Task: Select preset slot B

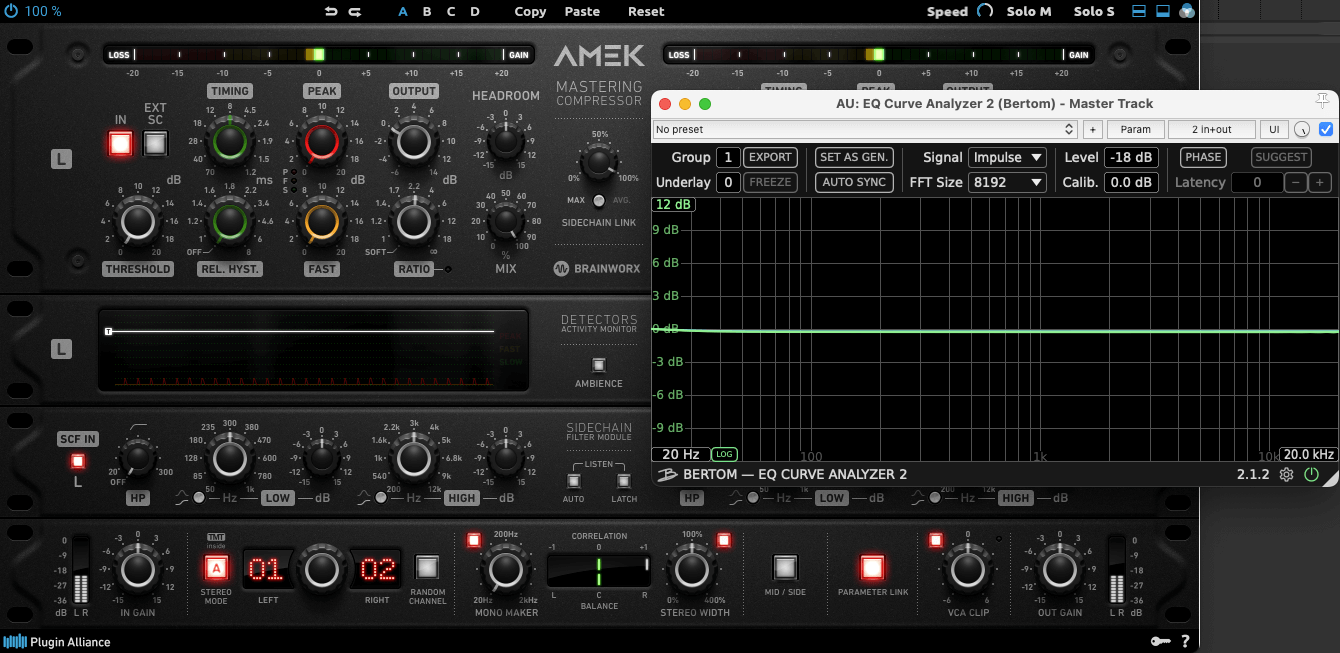Action: coord(427,11)
